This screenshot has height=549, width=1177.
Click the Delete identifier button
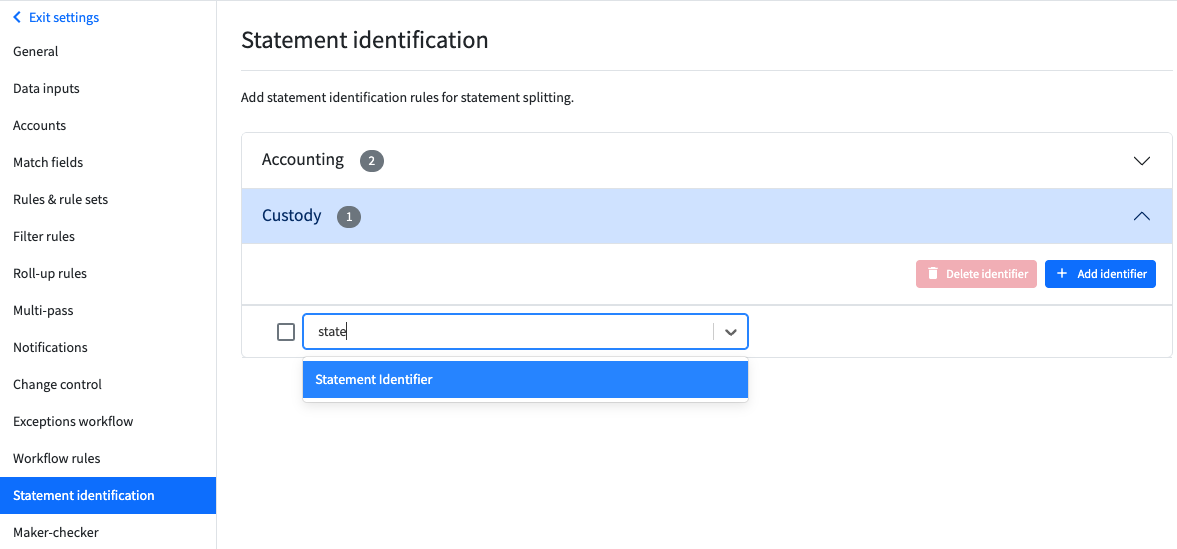(x=977, y=274)
